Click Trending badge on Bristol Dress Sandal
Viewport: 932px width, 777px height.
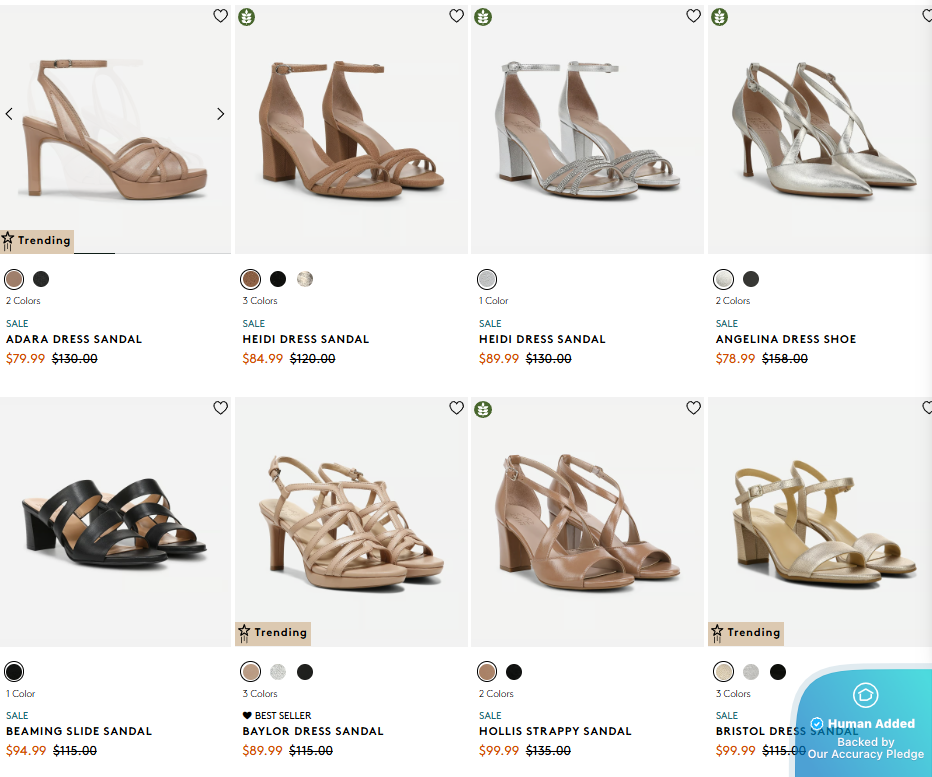746,634
